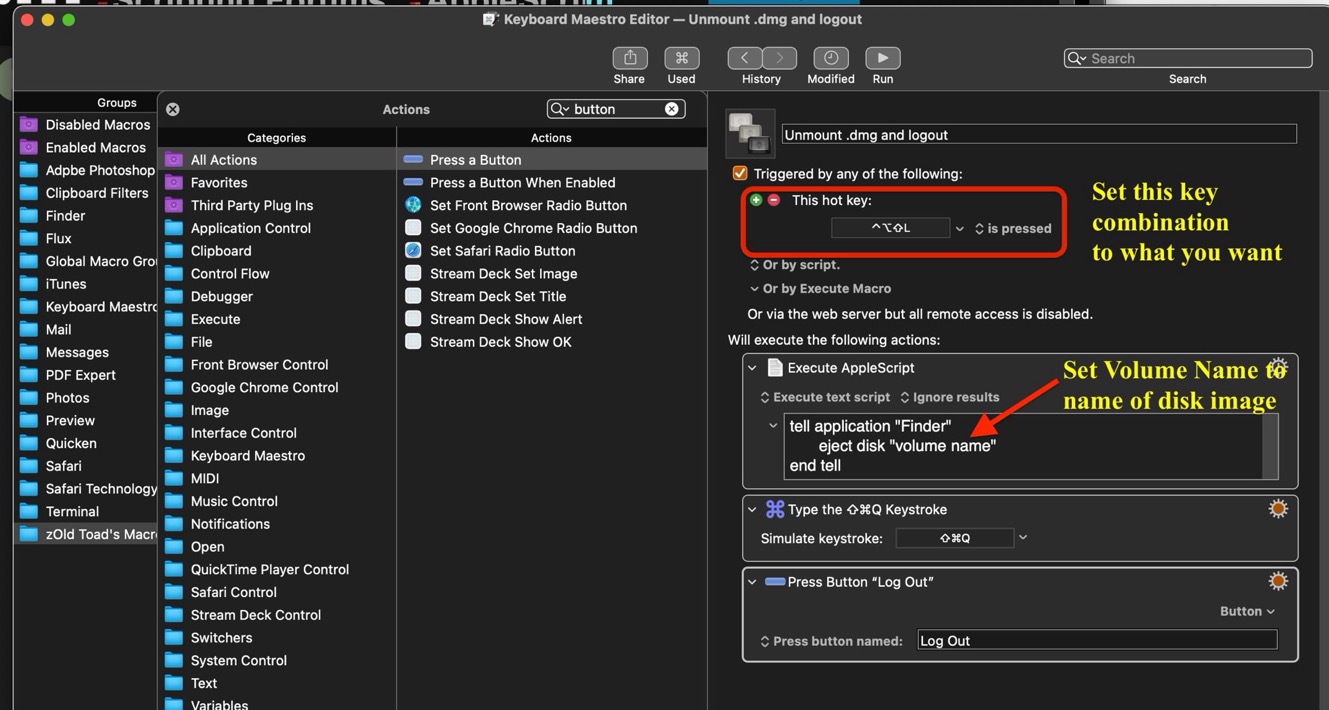This screenshot has height=710, width=1329.
Task: Change 'Ignore results' option
Action: (x=950, y=397)
